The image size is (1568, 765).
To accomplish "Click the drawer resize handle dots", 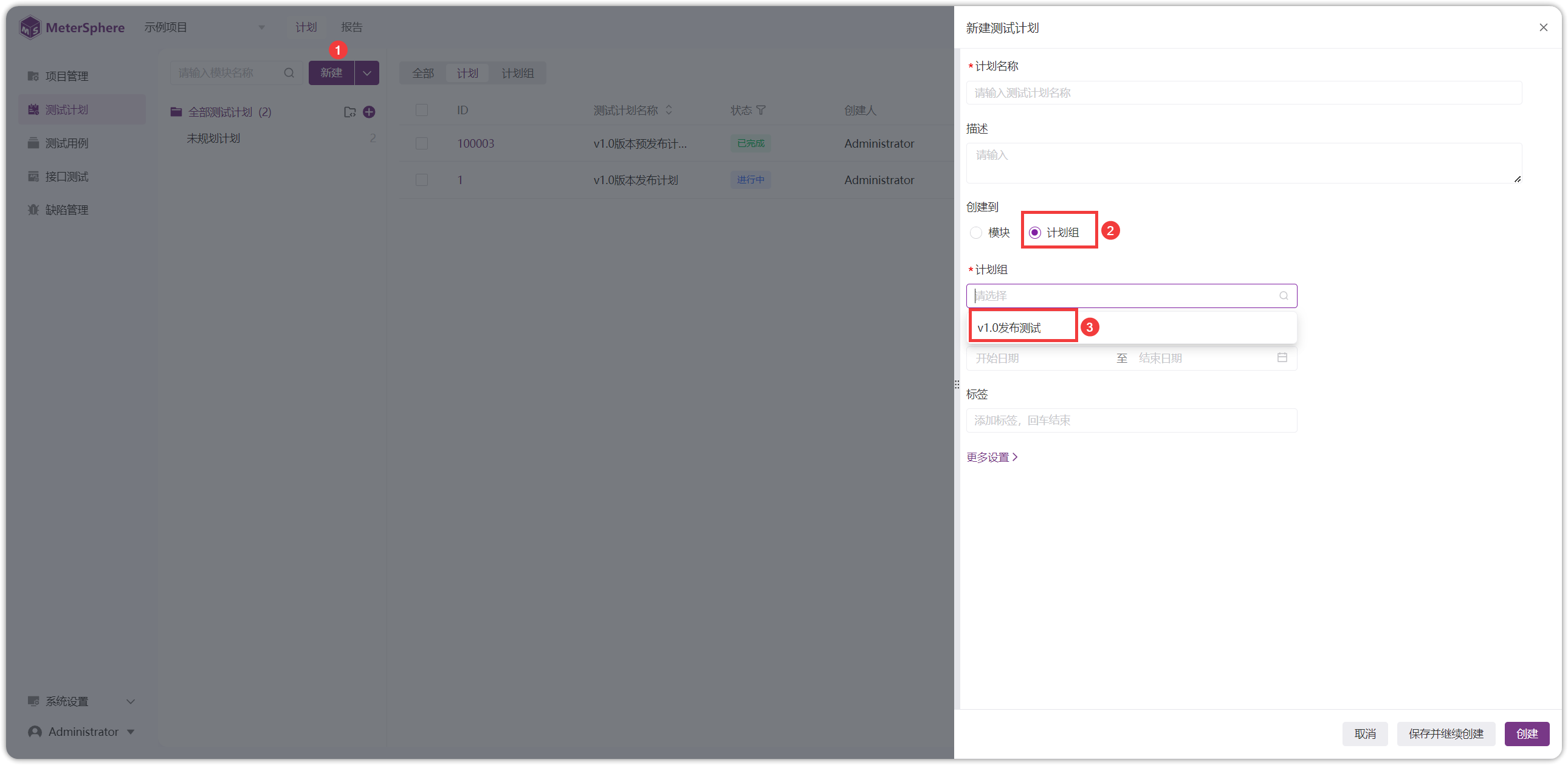I will [957, 385].
